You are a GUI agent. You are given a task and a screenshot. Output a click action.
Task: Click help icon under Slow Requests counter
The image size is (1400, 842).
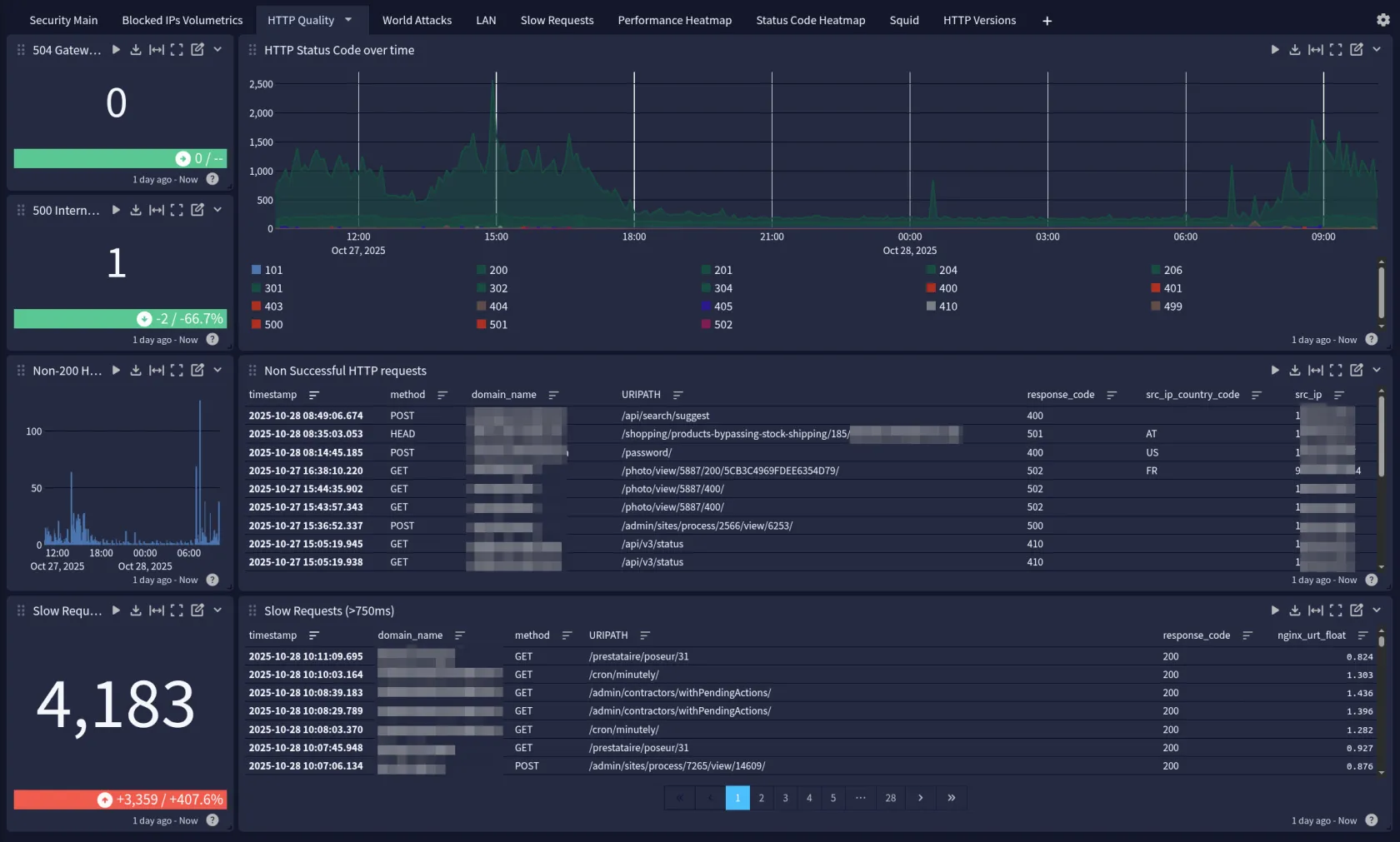[212, 820]
